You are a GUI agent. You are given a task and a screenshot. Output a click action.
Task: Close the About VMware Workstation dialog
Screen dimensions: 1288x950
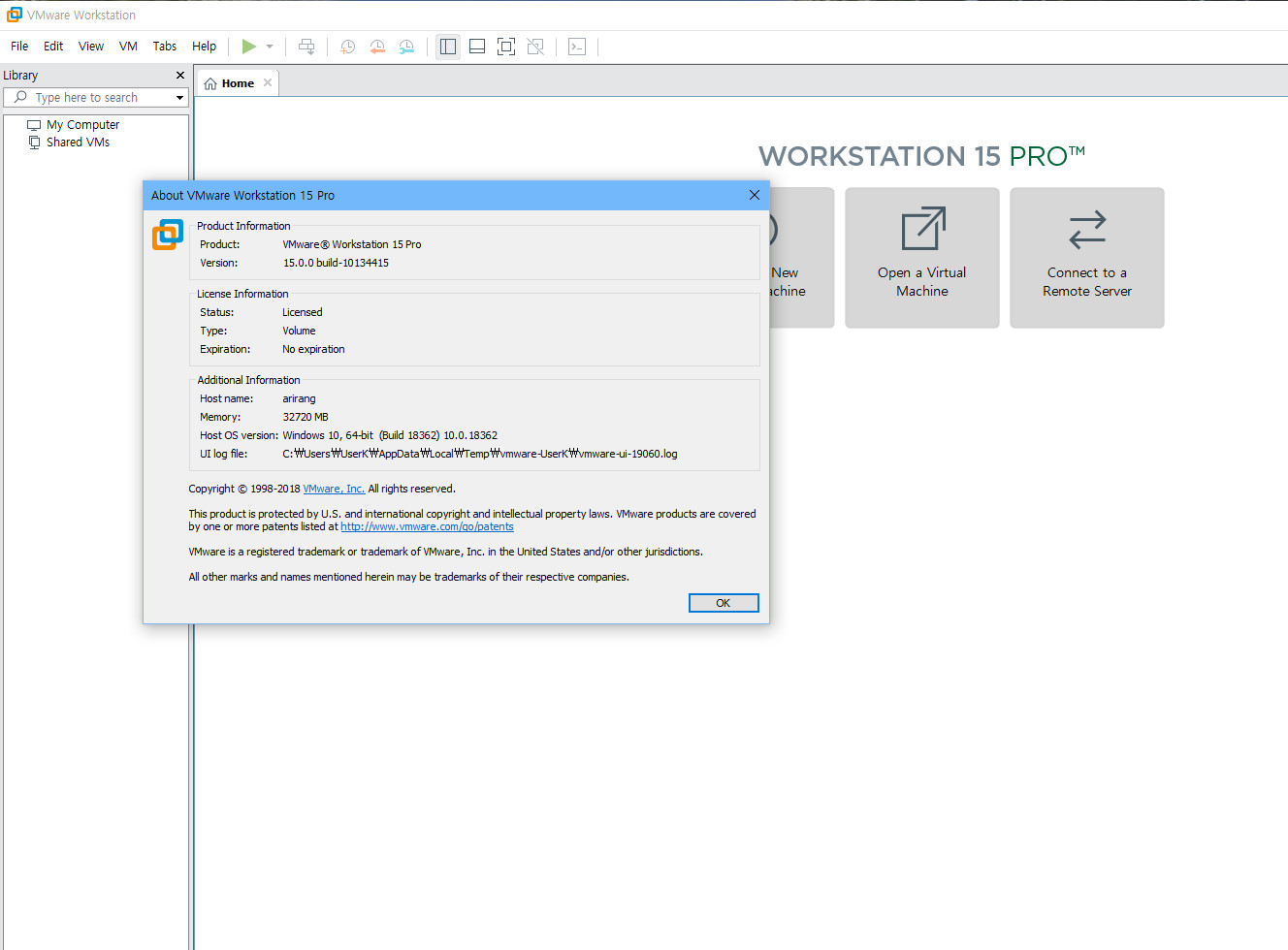[755, 195]
